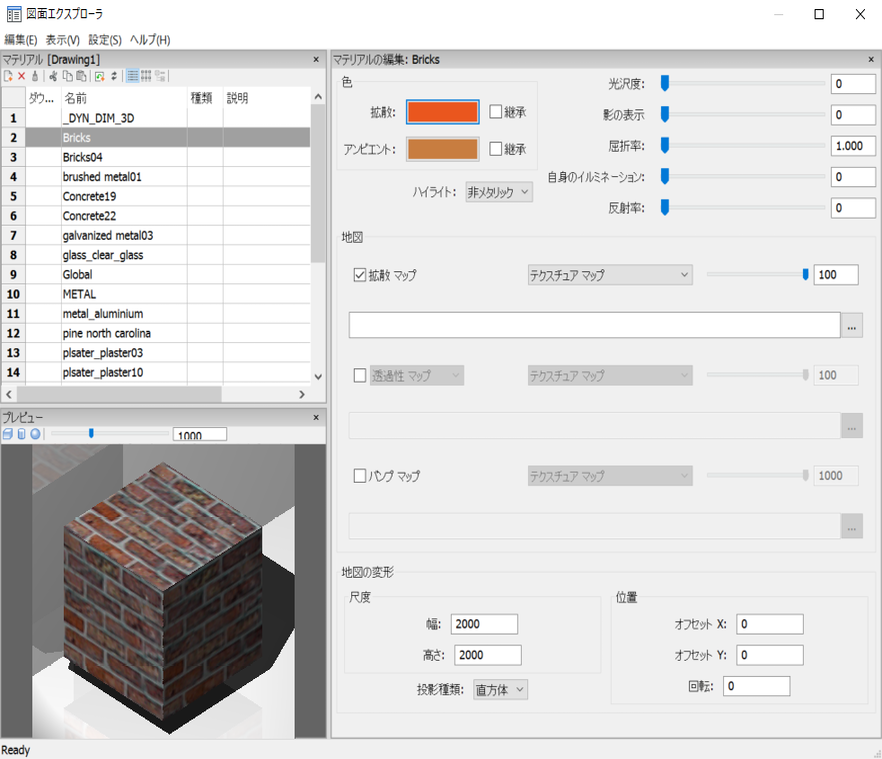Screen dimensions: 882x759
Task: Open the 投影種類 直方体 dropdown
Action: tap(501, 689)
